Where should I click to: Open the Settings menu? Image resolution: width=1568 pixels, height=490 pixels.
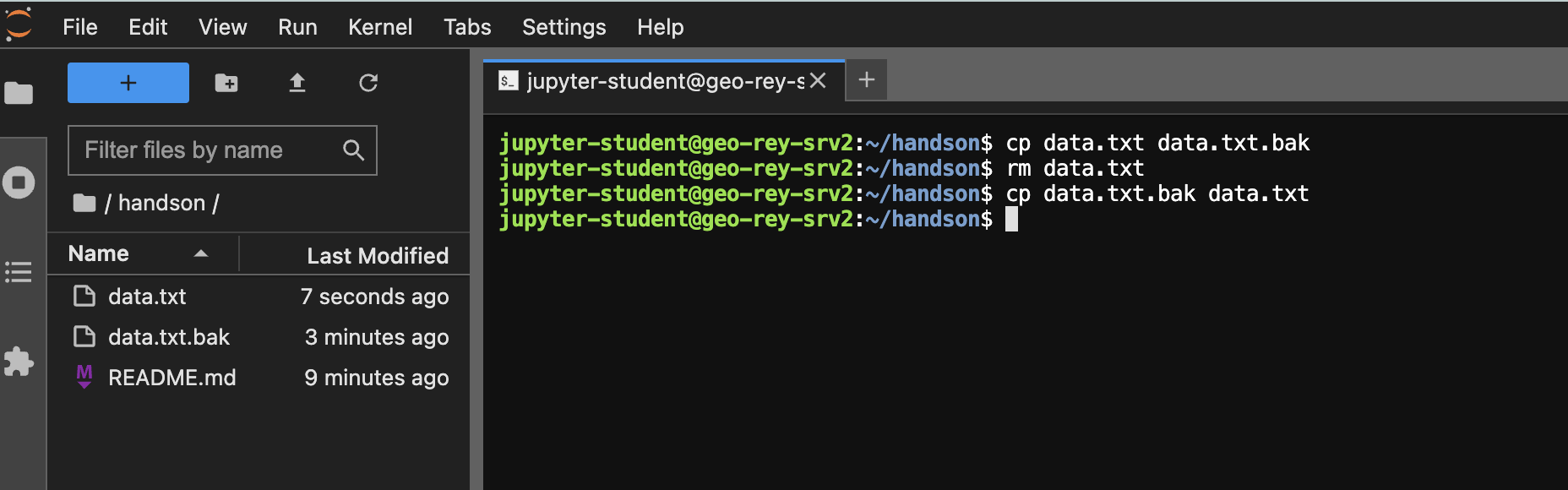pyautogui.click(x=563, y=27)
